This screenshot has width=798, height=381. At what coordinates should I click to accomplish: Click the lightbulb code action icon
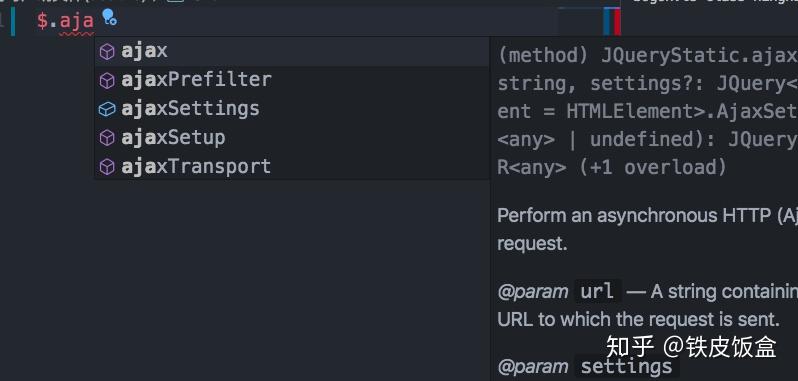pos(109,18)
